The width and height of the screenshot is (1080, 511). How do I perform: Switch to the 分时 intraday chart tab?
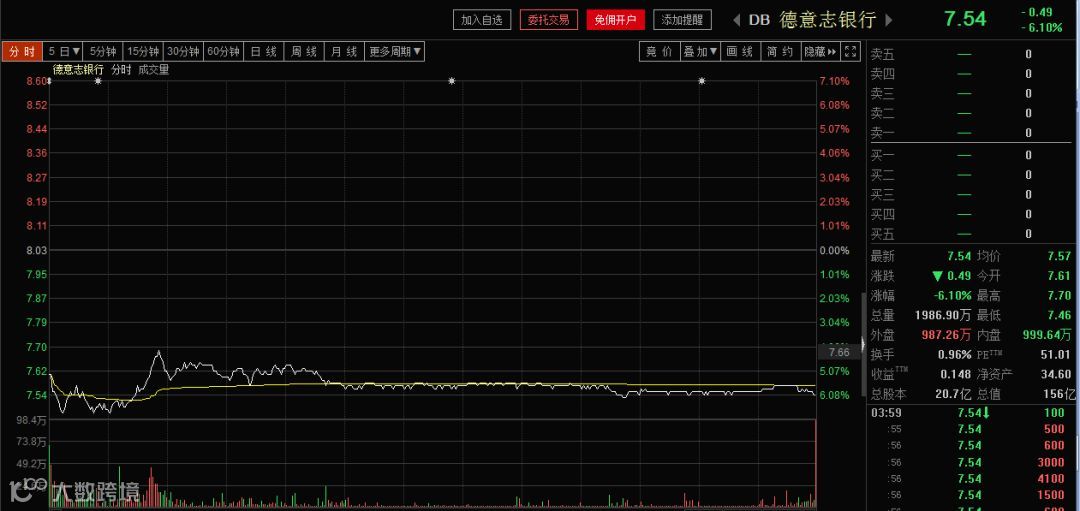[x=22, y=52]
